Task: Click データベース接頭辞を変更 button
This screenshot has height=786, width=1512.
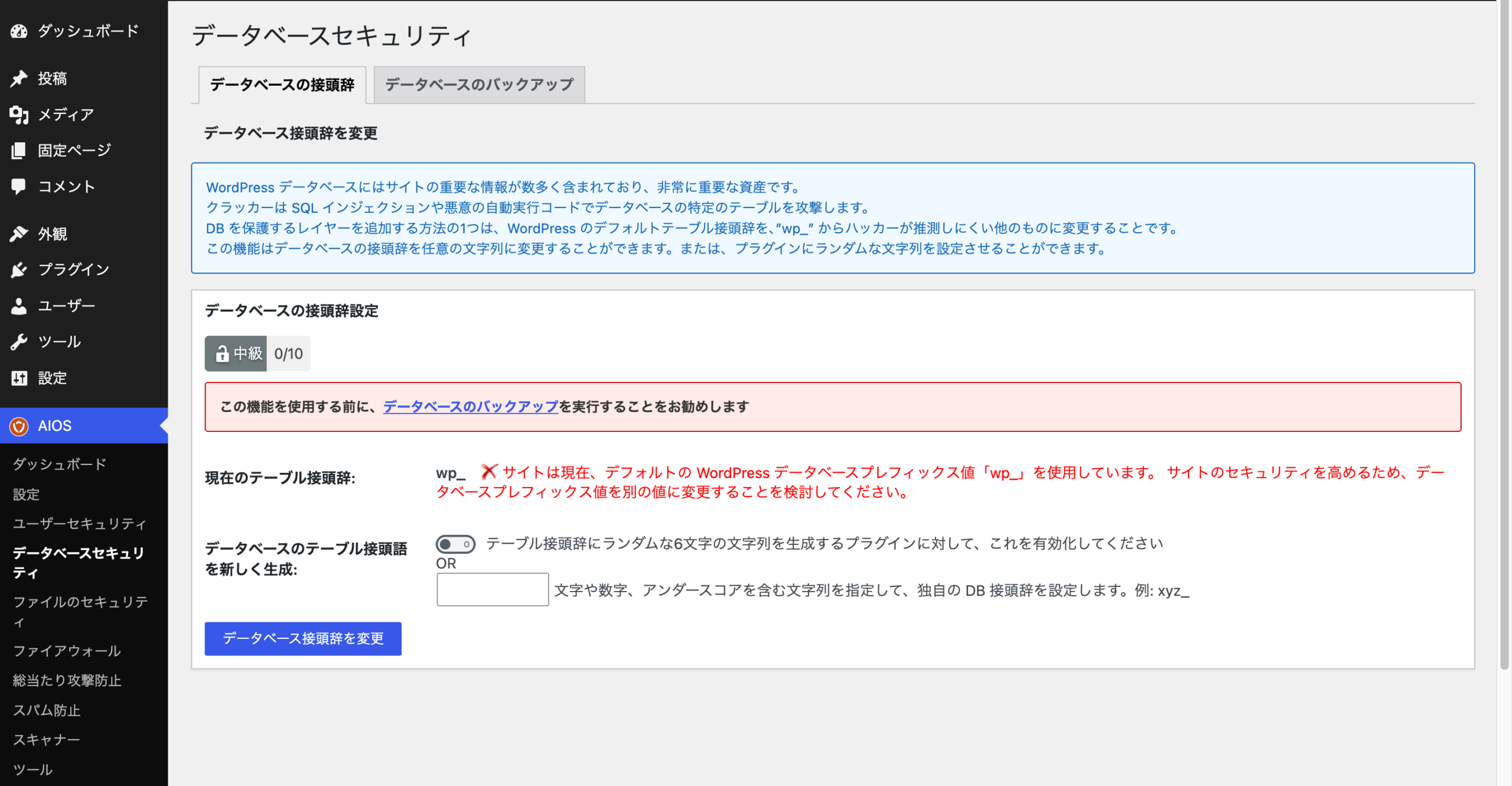Action: point(303,638)
